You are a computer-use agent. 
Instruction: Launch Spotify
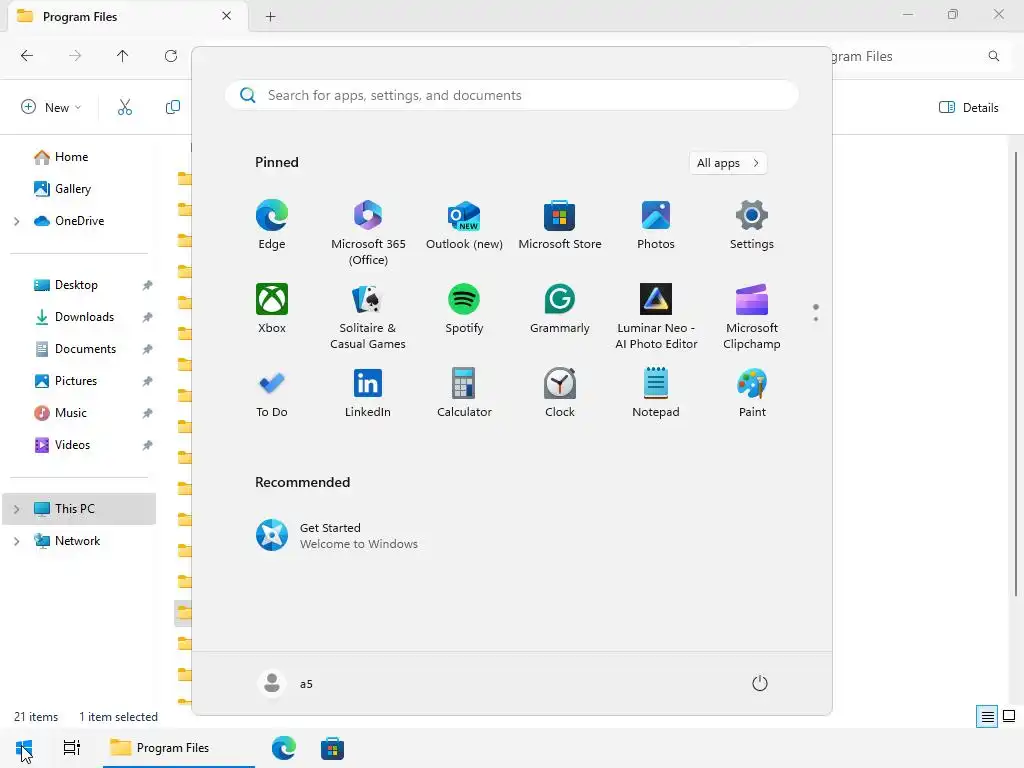(x=464, y=309)
